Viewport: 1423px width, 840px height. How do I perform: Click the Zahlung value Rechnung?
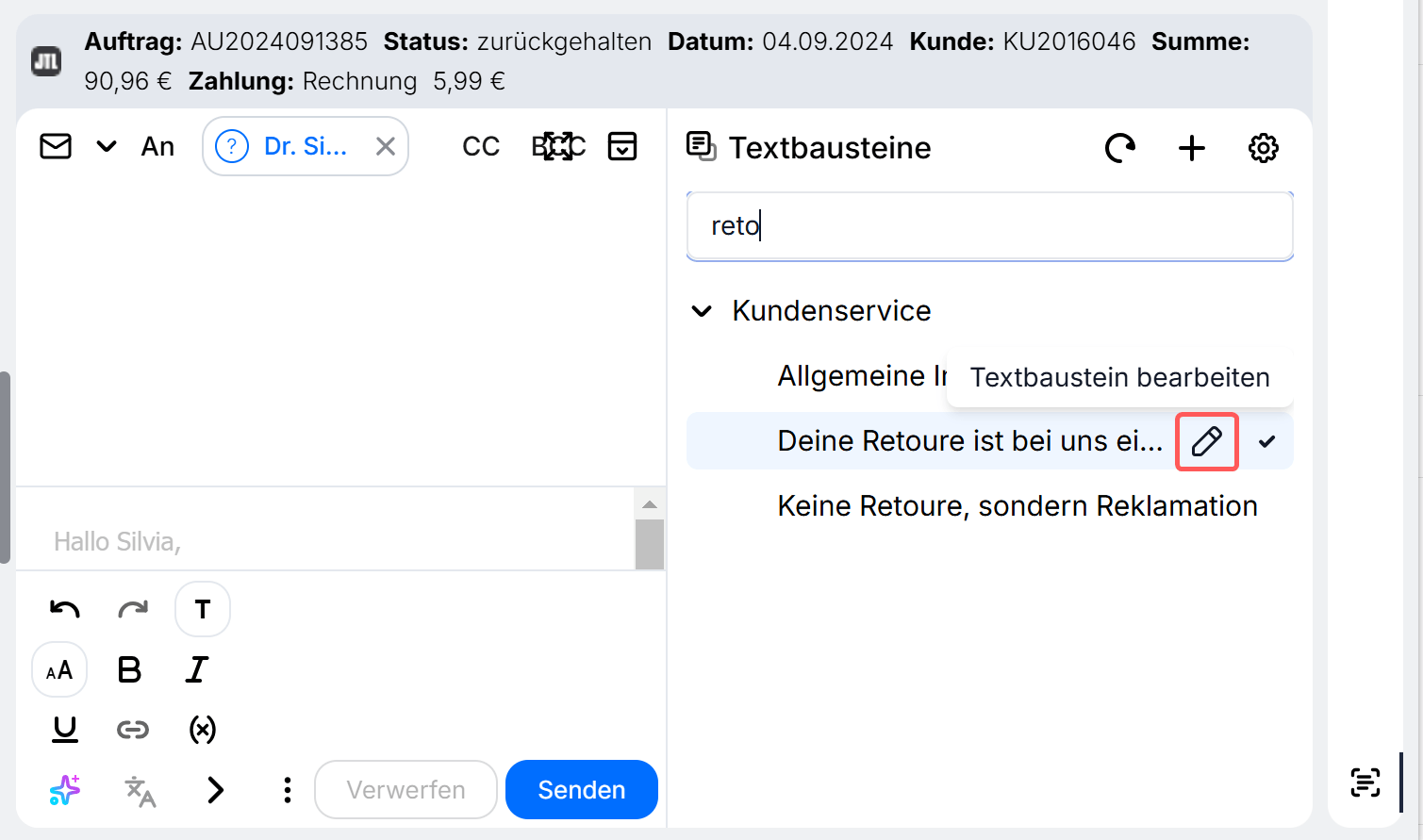pos(360,82)
